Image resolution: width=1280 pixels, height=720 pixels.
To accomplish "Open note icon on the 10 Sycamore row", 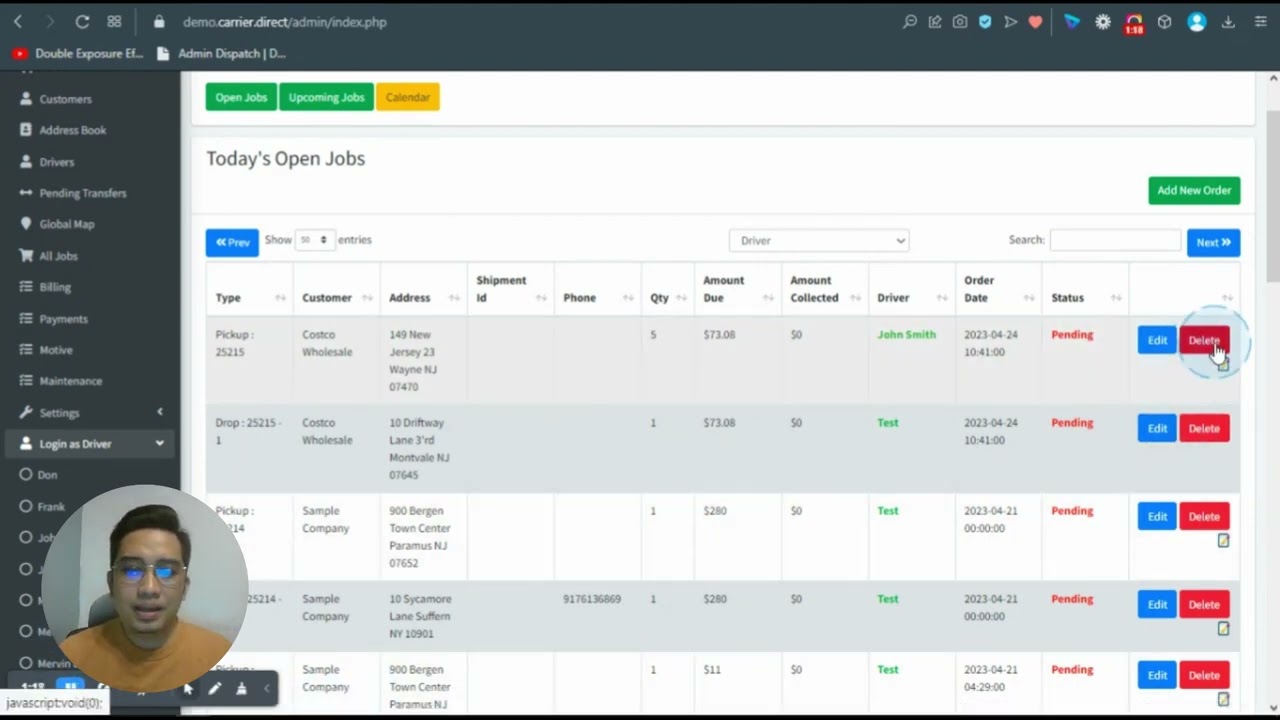I will (1223, 628).
